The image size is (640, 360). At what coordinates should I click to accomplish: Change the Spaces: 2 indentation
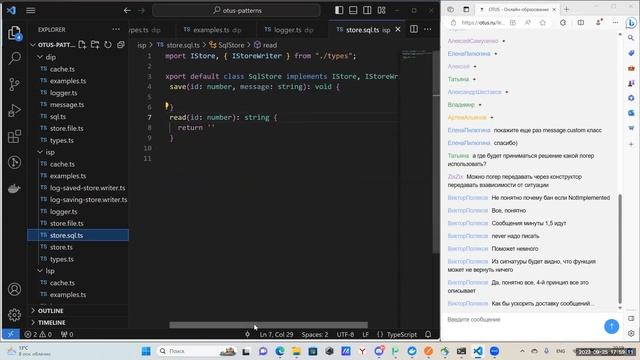(x=315, y=334)
